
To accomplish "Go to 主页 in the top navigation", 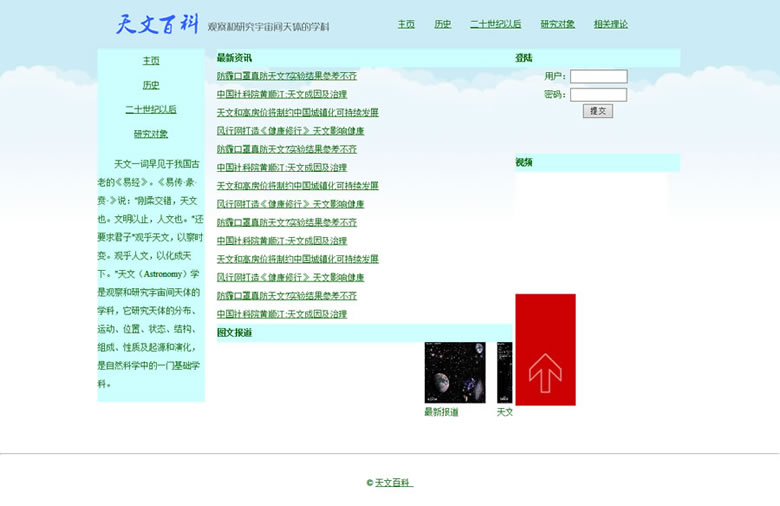I will point(406,24).
